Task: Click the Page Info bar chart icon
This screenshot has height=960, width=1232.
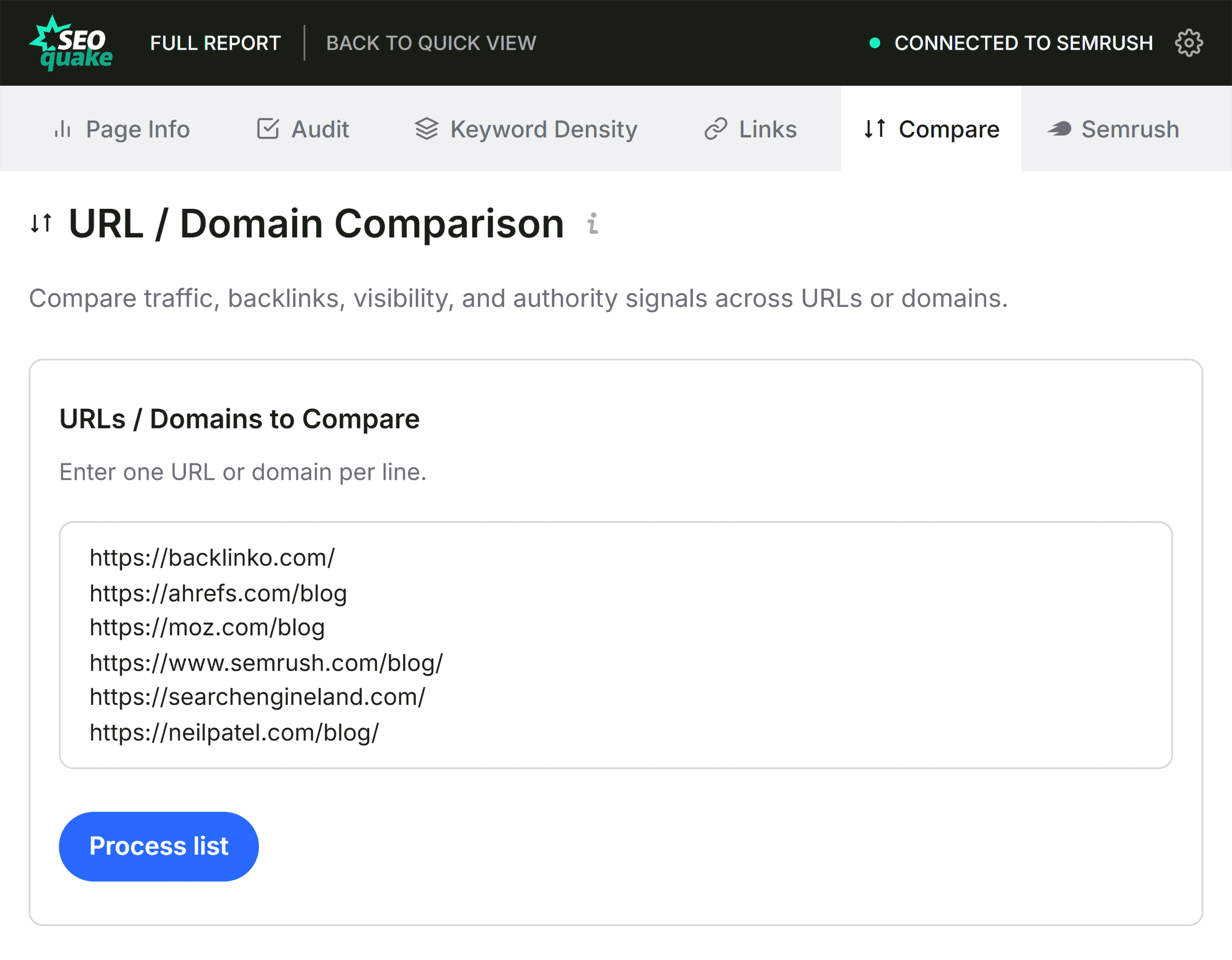Action: tap(63, 129)
